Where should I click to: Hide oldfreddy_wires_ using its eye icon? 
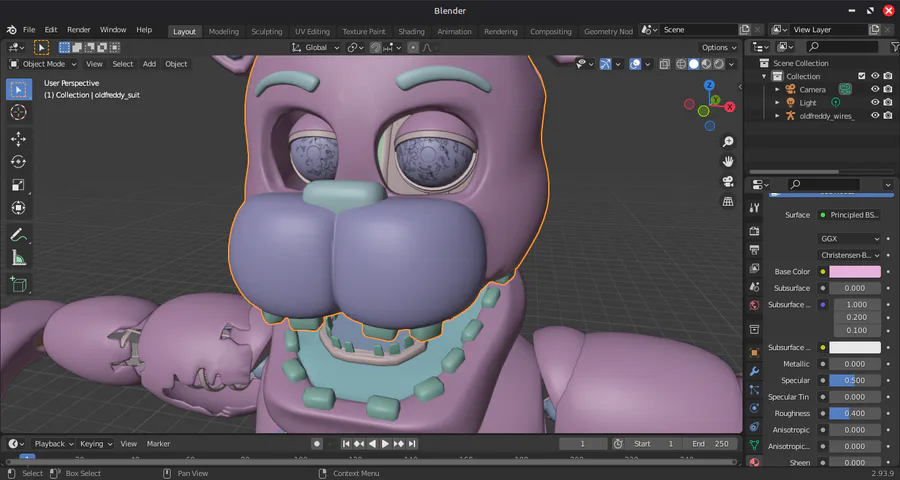[875, 115]
